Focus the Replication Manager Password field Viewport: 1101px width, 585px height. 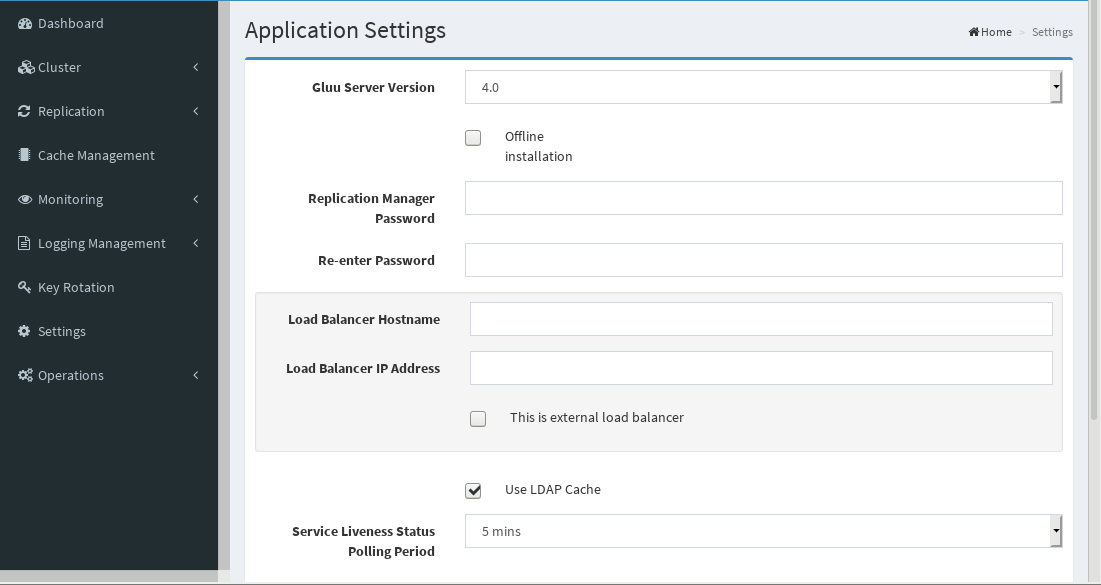763,198
